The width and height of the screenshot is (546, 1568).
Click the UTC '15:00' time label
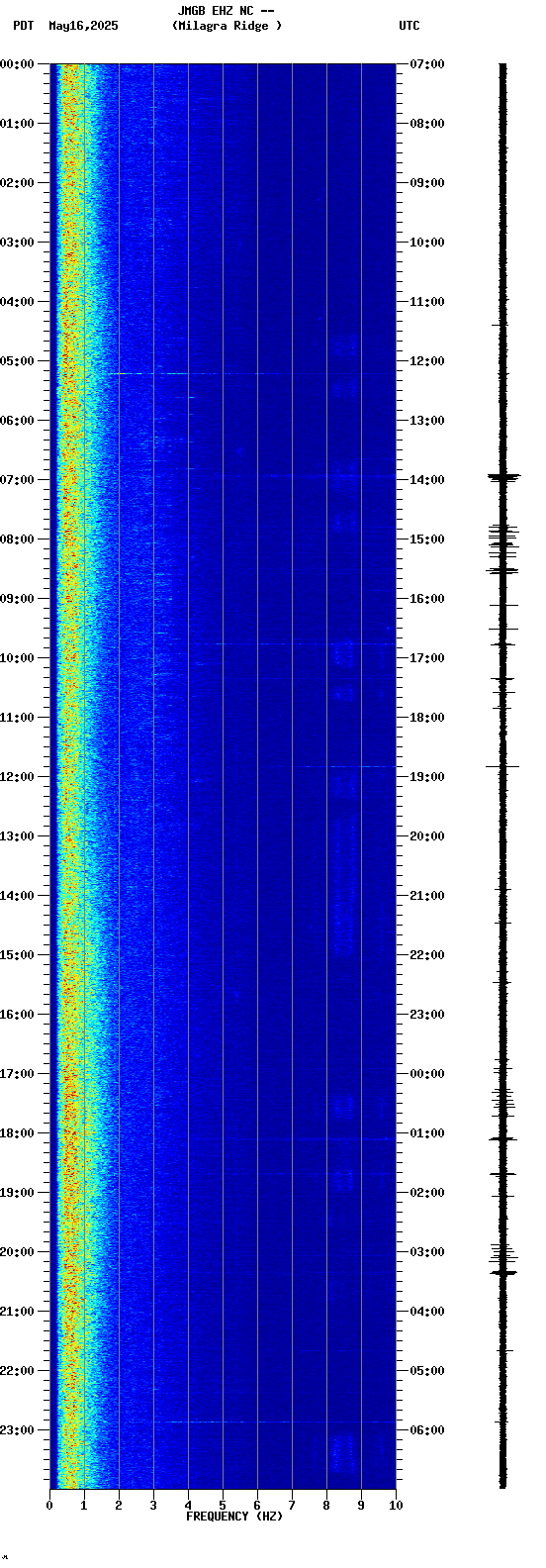427,539
